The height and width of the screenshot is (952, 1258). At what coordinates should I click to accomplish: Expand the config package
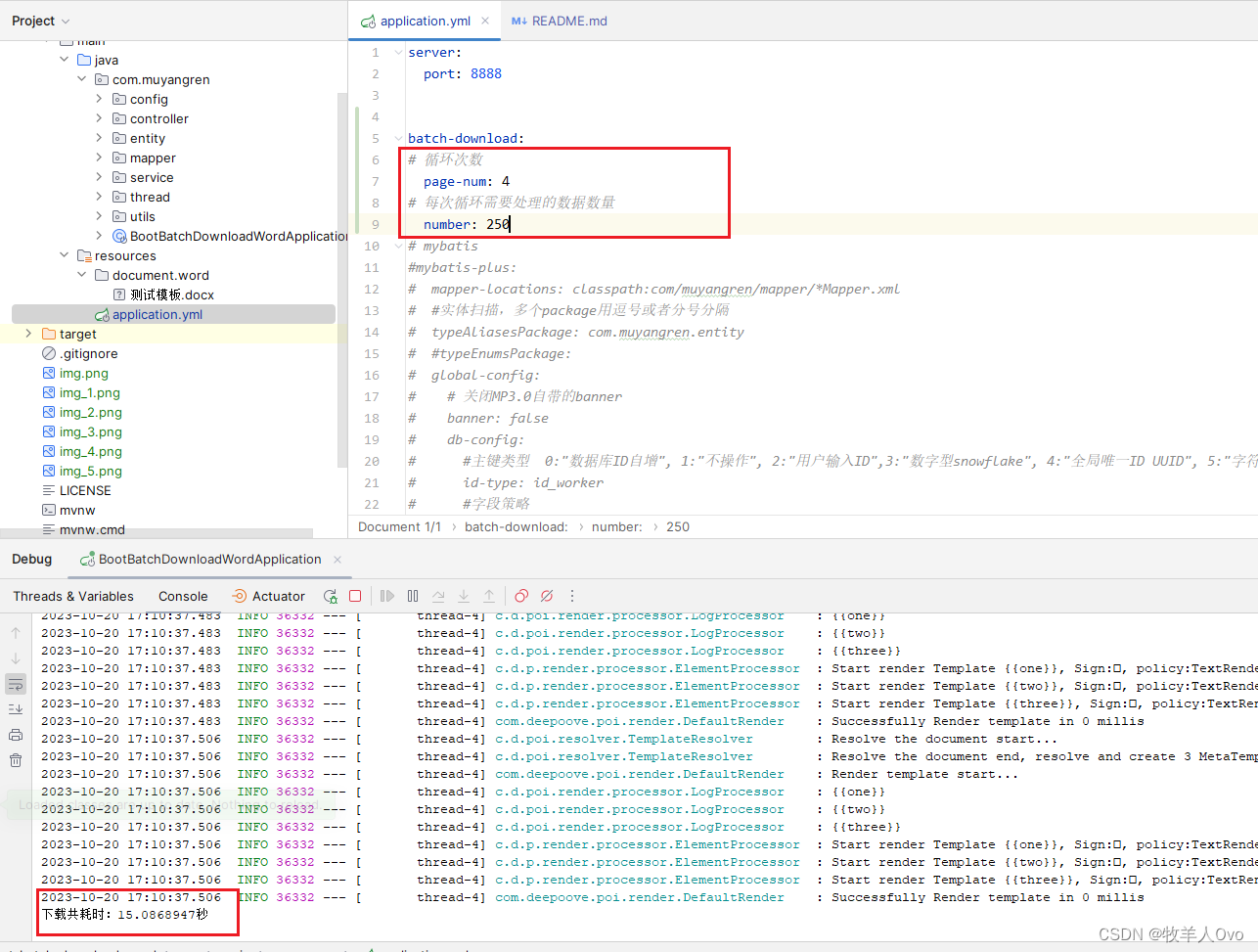99,99
